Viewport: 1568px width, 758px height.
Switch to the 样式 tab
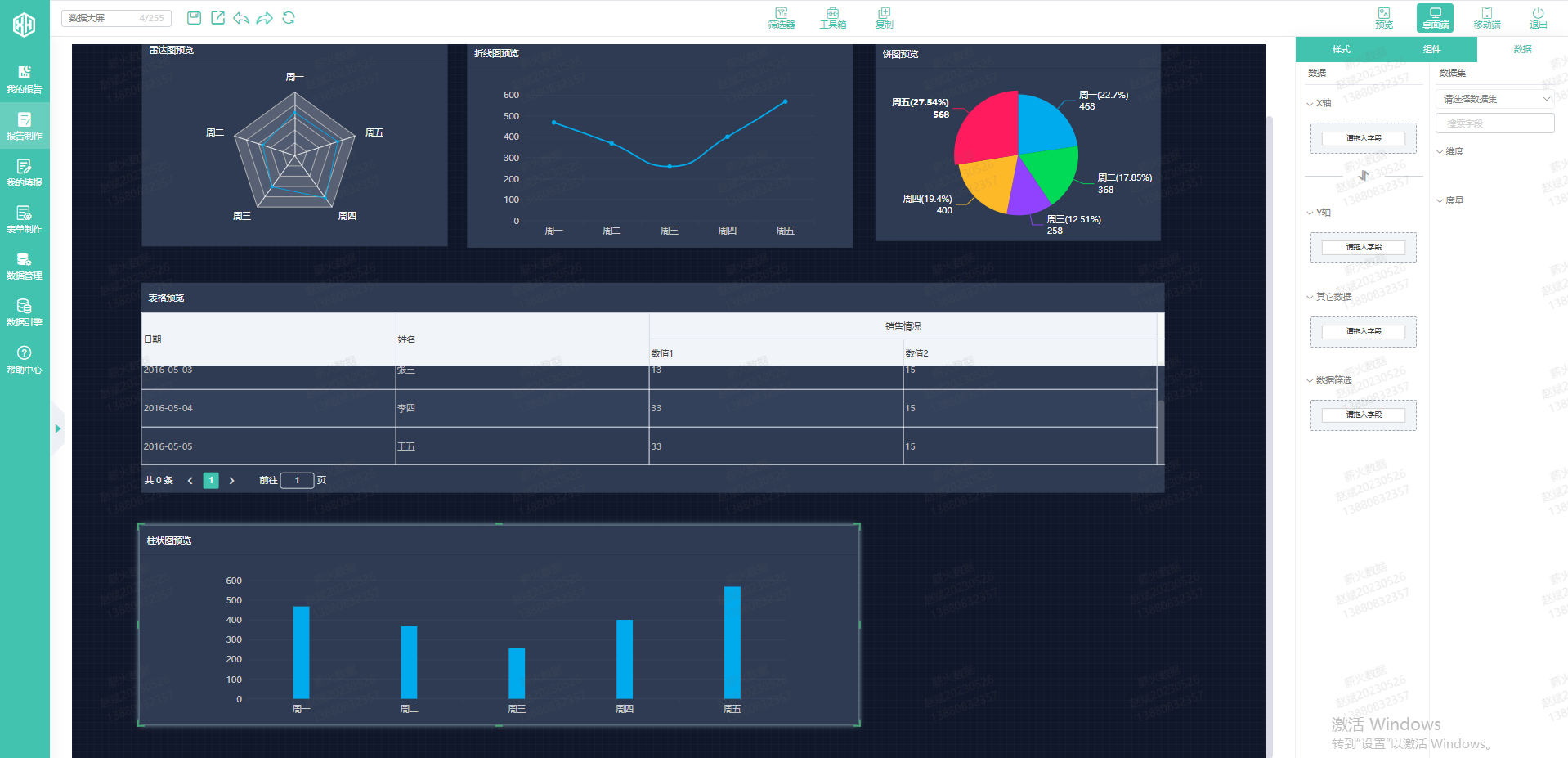point(1341,49)
